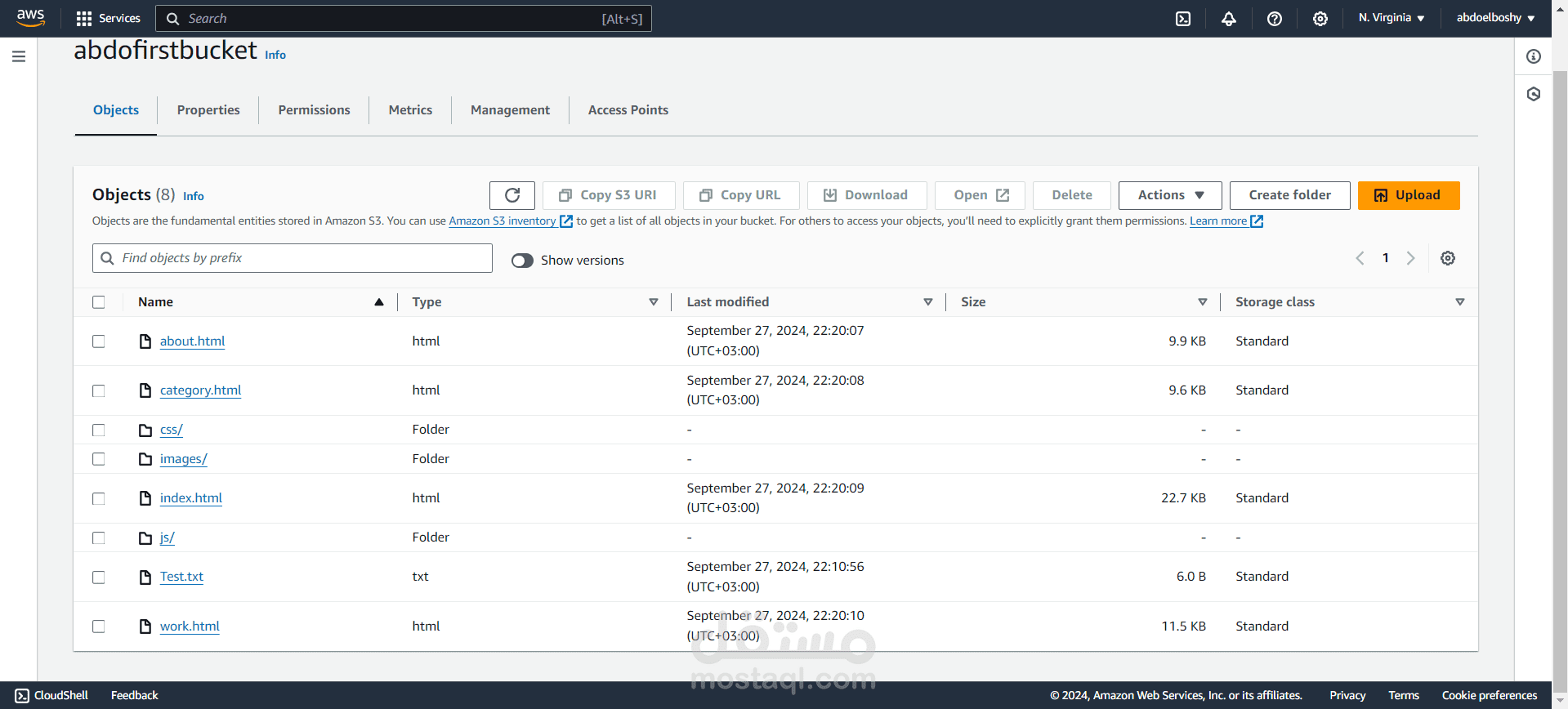
Task: Click the Feedback link in footer
Action: pos(135,696)
